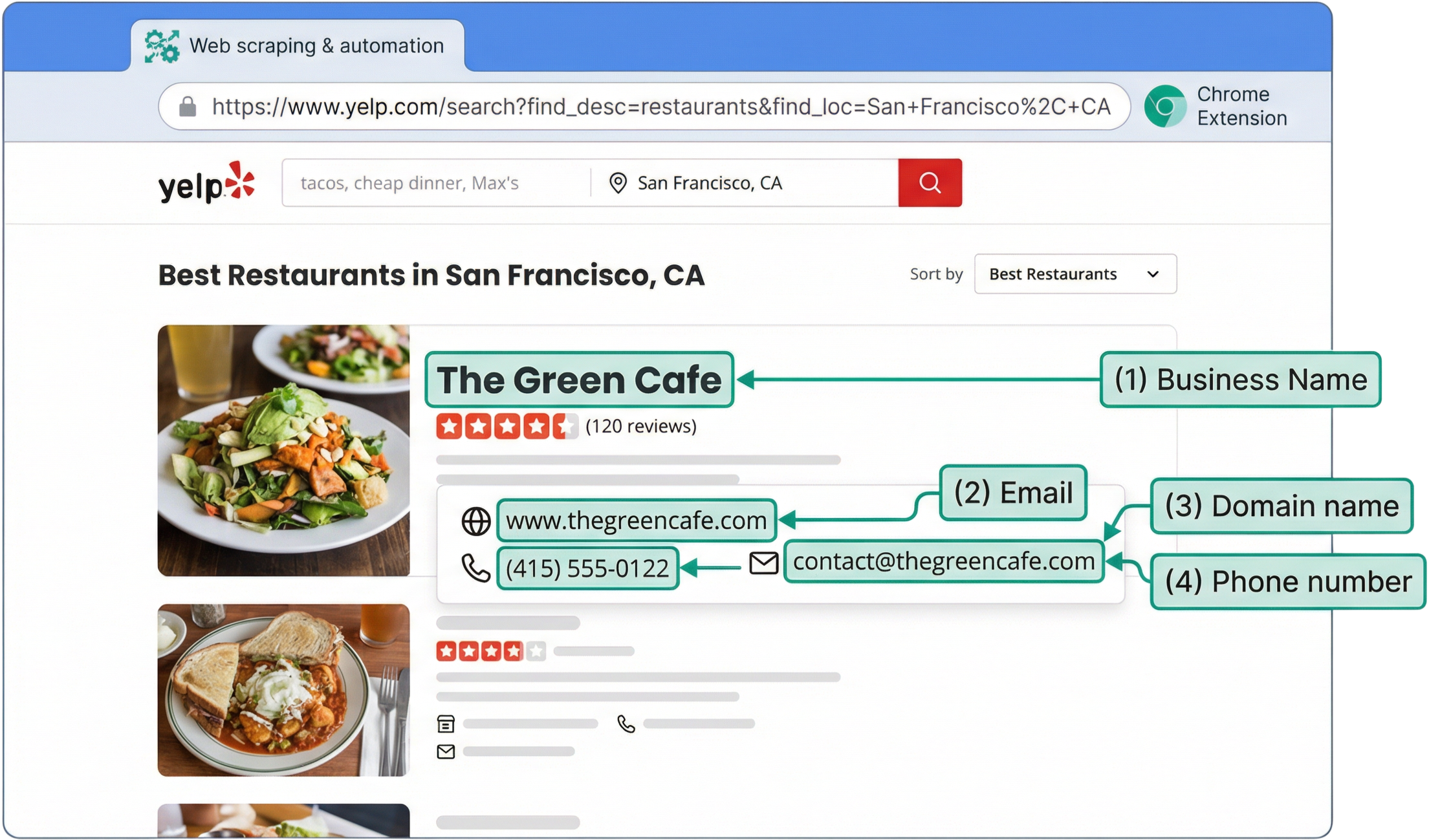Click the location pin icon in search bar
Screen dimensions: 1429x840
618,183
